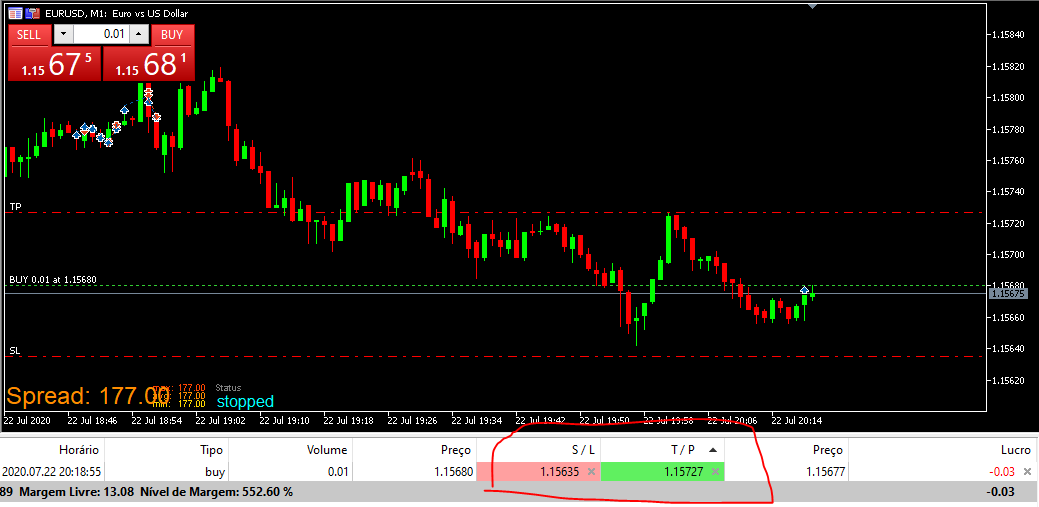Click the 0.01 volume input field
Image resolution: width=1039 pixels, height=507 pixels.
101,35
